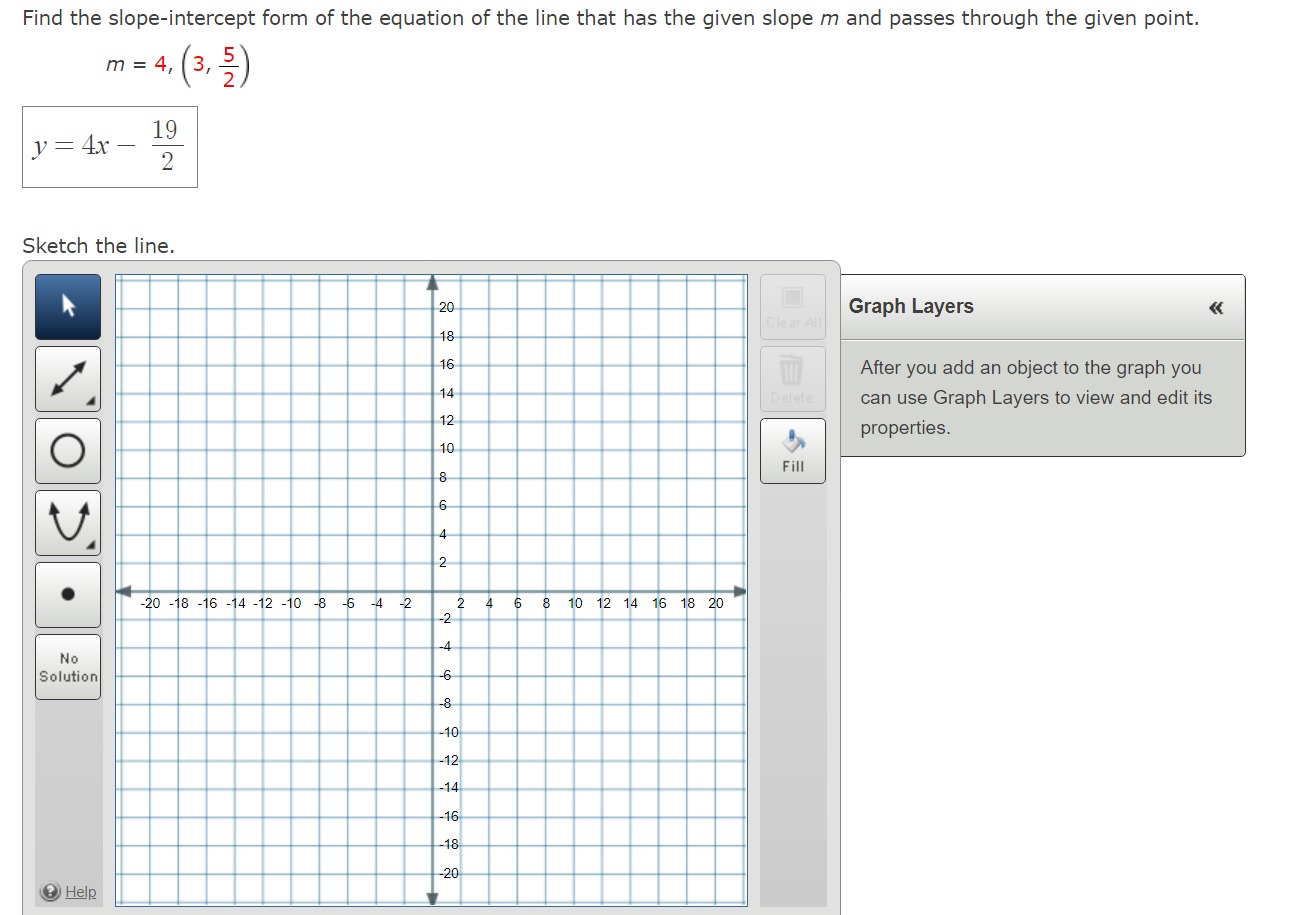Select the point plotting tool
The image size is (1316, 915).
[x=67, y=595]
